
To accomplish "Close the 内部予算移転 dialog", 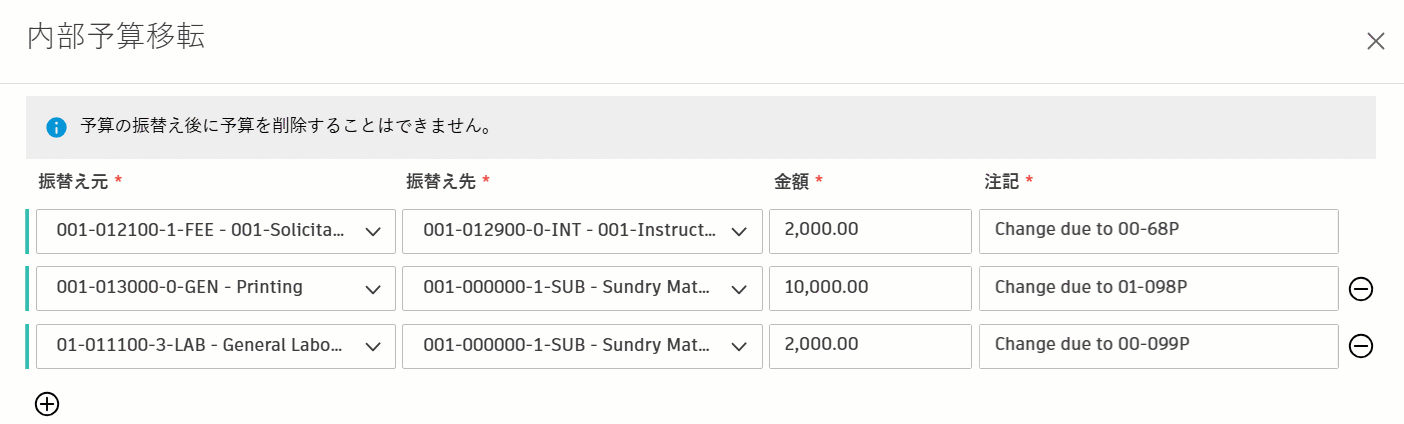I will coord(1376,41).
